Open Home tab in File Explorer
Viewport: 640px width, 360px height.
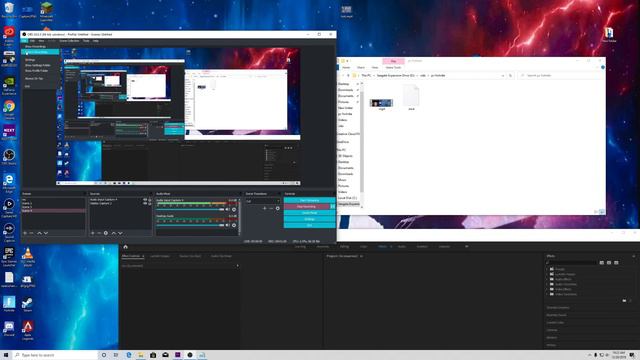pos(346,67)
